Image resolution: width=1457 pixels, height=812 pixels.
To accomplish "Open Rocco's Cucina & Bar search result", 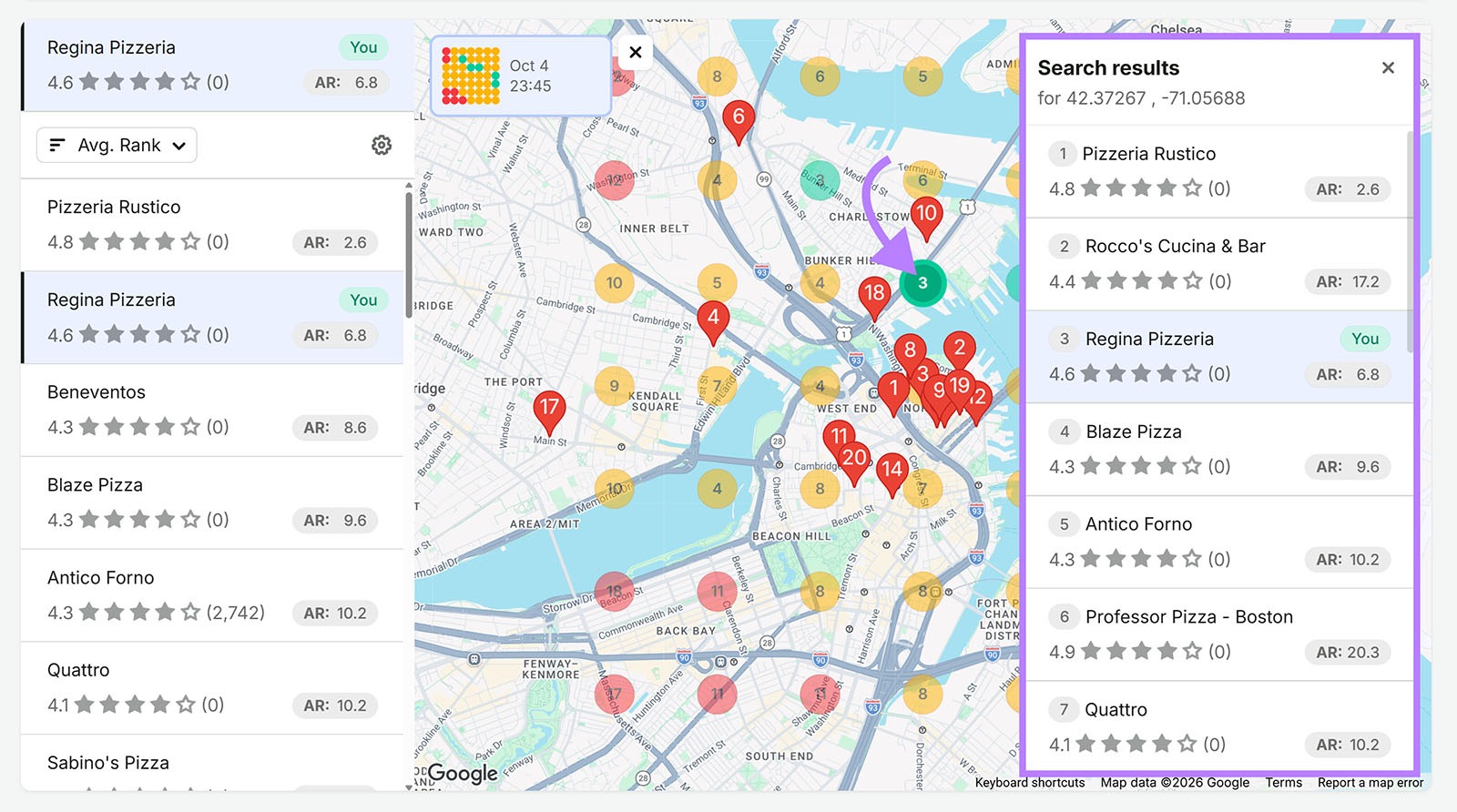I will click(x=1218, y=264).
